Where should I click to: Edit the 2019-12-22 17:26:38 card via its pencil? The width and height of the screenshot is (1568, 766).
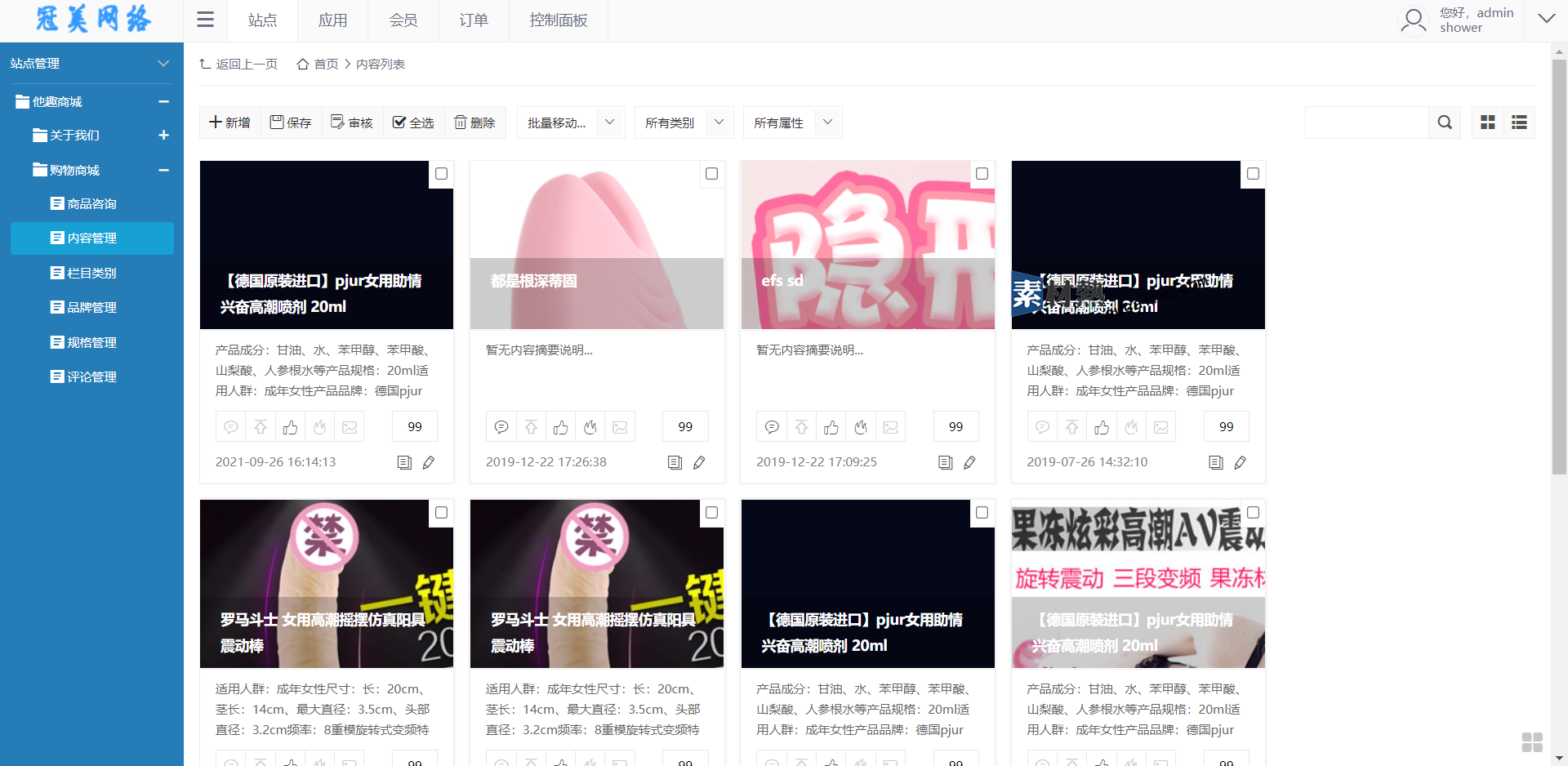699,462
